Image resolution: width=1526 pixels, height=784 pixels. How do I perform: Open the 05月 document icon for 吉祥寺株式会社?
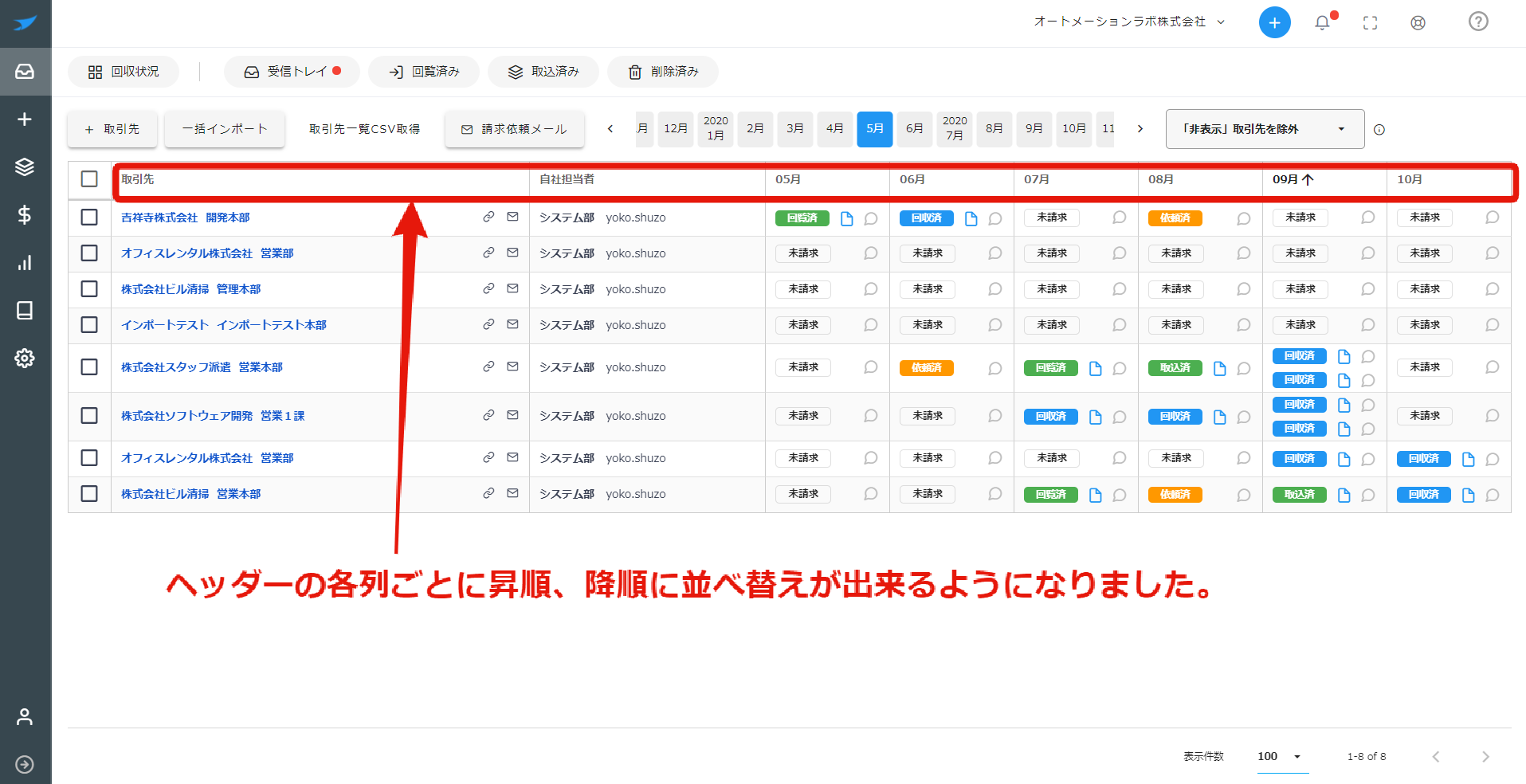(x=846, y=218)
